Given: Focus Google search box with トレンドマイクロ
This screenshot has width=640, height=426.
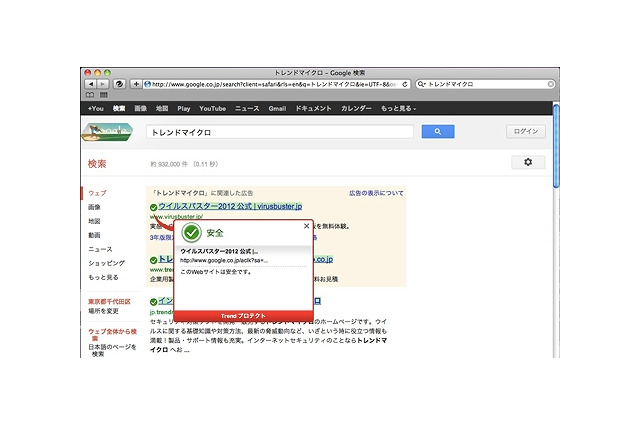Looking at the screenshot, I should click(x=280, y=132).
